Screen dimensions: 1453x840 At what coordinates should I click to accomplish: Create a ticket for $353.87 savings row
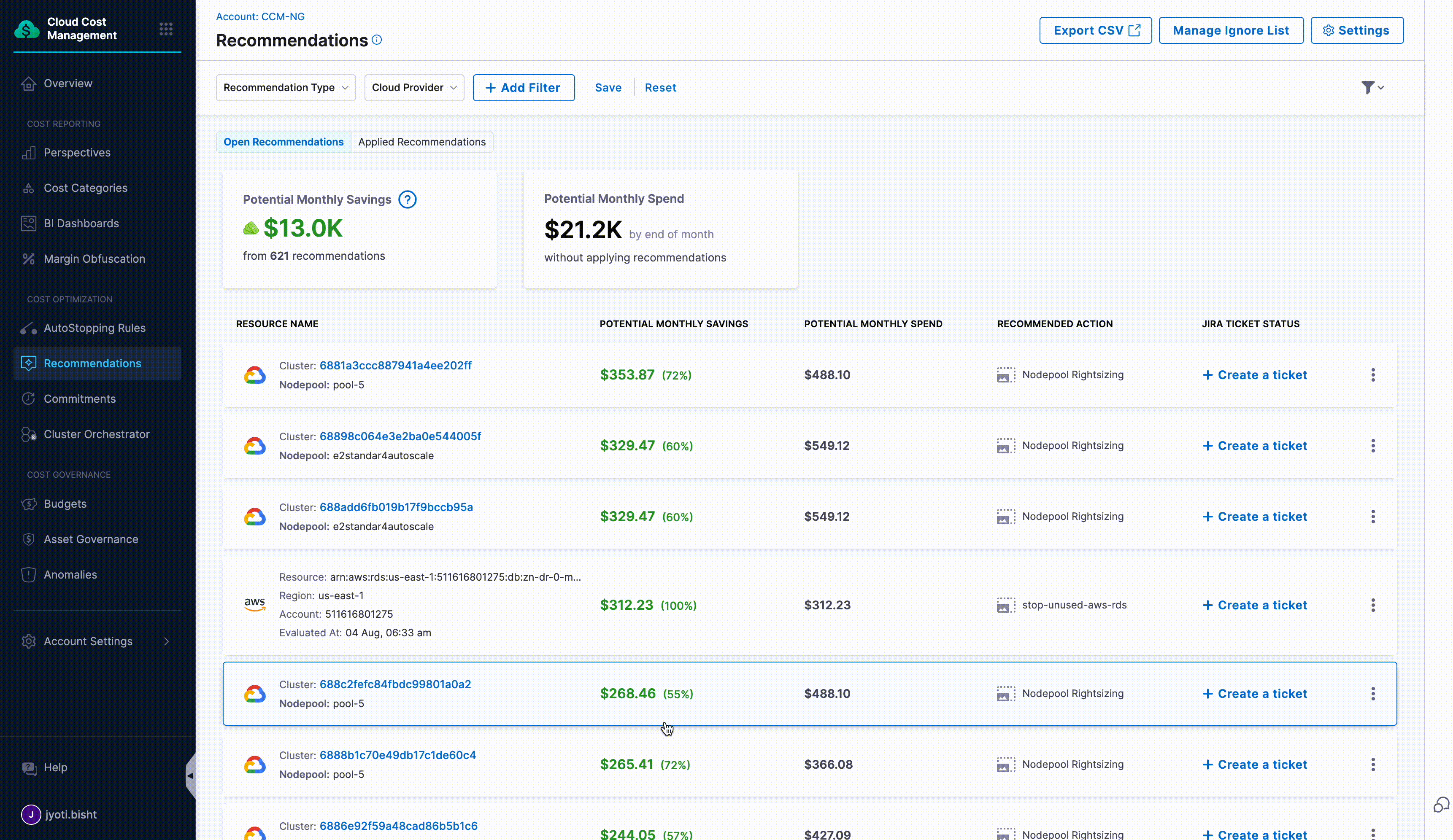[x=1255, y=375]
